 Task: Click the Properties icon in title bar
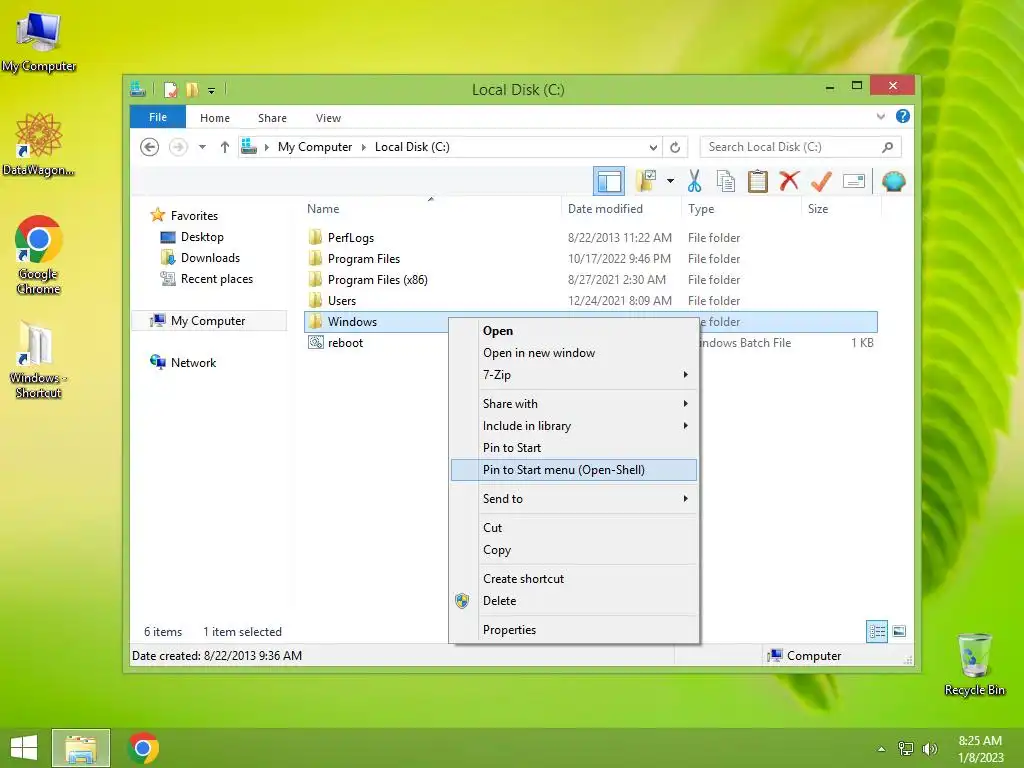pyautogui.click(x=170, y=89)
